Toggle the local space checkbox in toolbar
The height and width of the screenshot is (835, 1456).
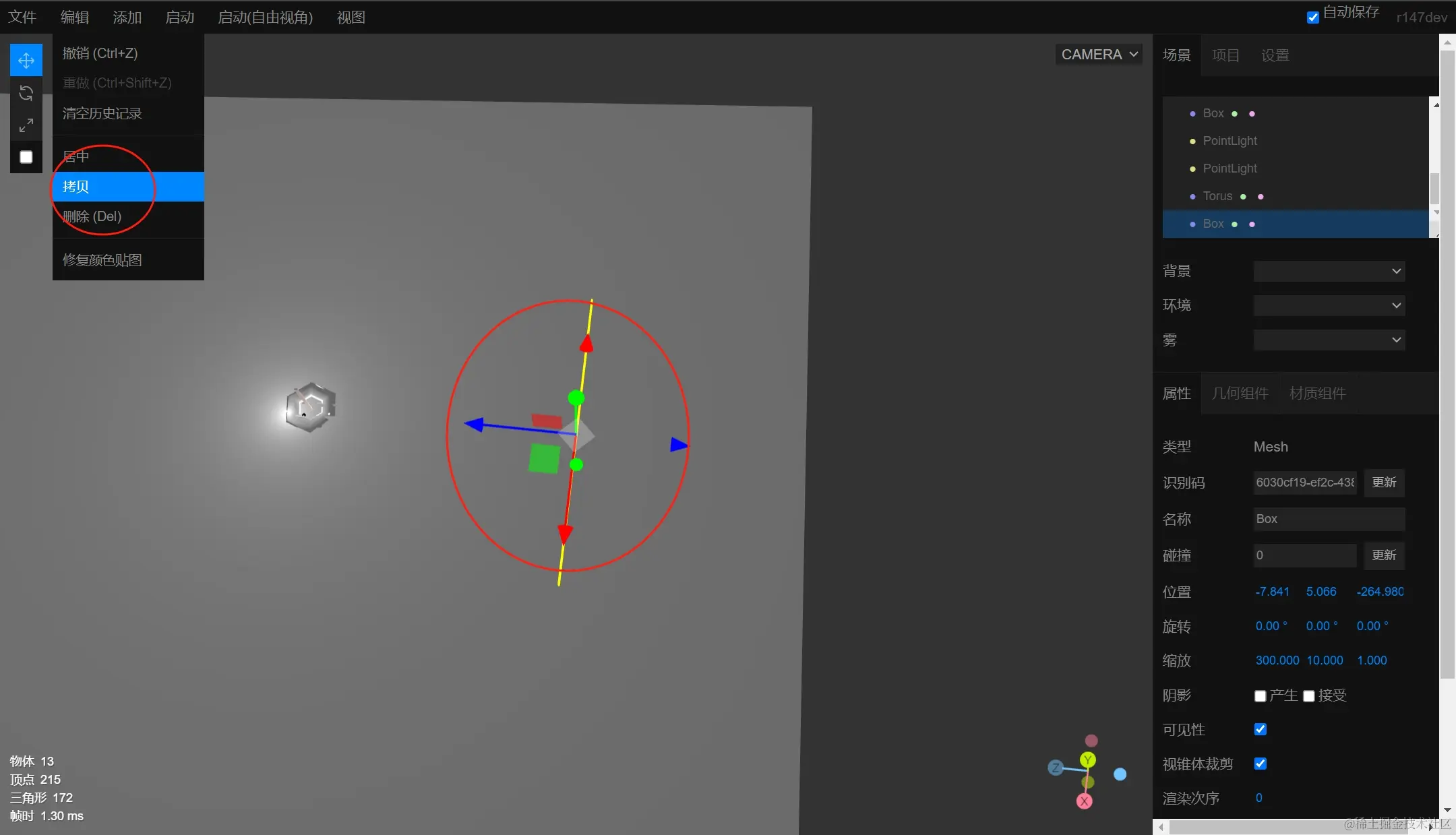[x=26, y=157]
